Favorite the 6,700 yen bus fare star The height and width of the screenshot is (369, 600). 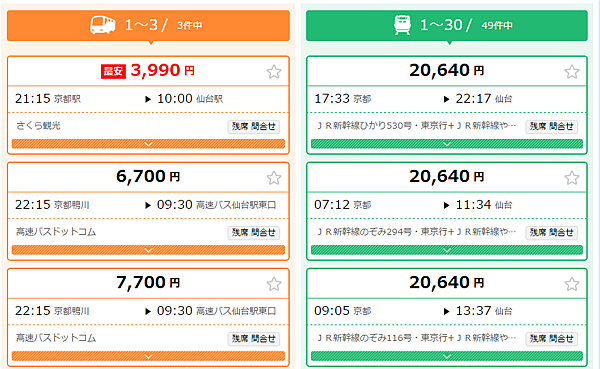(x=274, y=178)
